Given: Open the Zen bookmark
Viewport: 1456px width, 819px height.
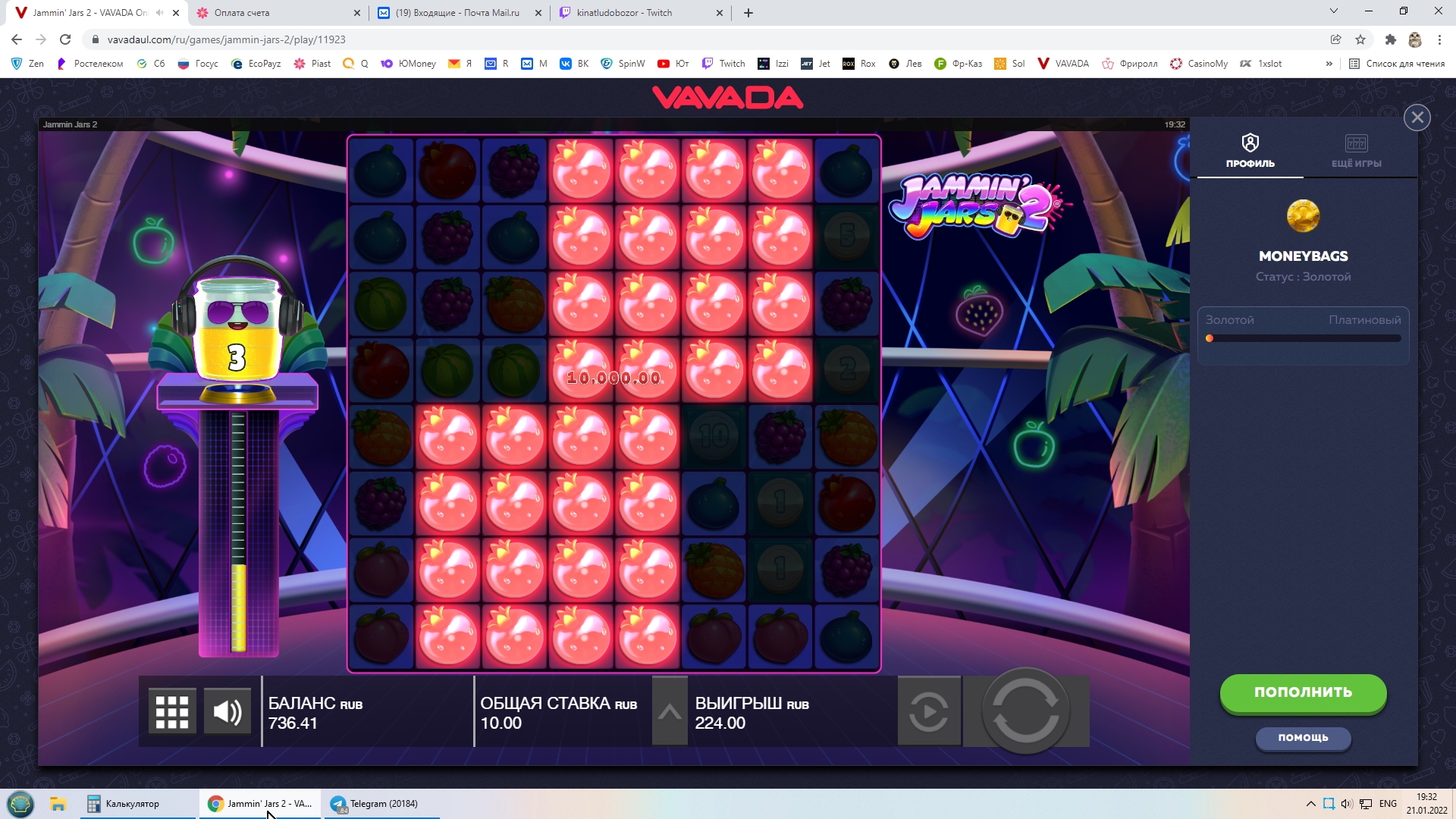Looking at the screenshot, I should coord(27,64).
